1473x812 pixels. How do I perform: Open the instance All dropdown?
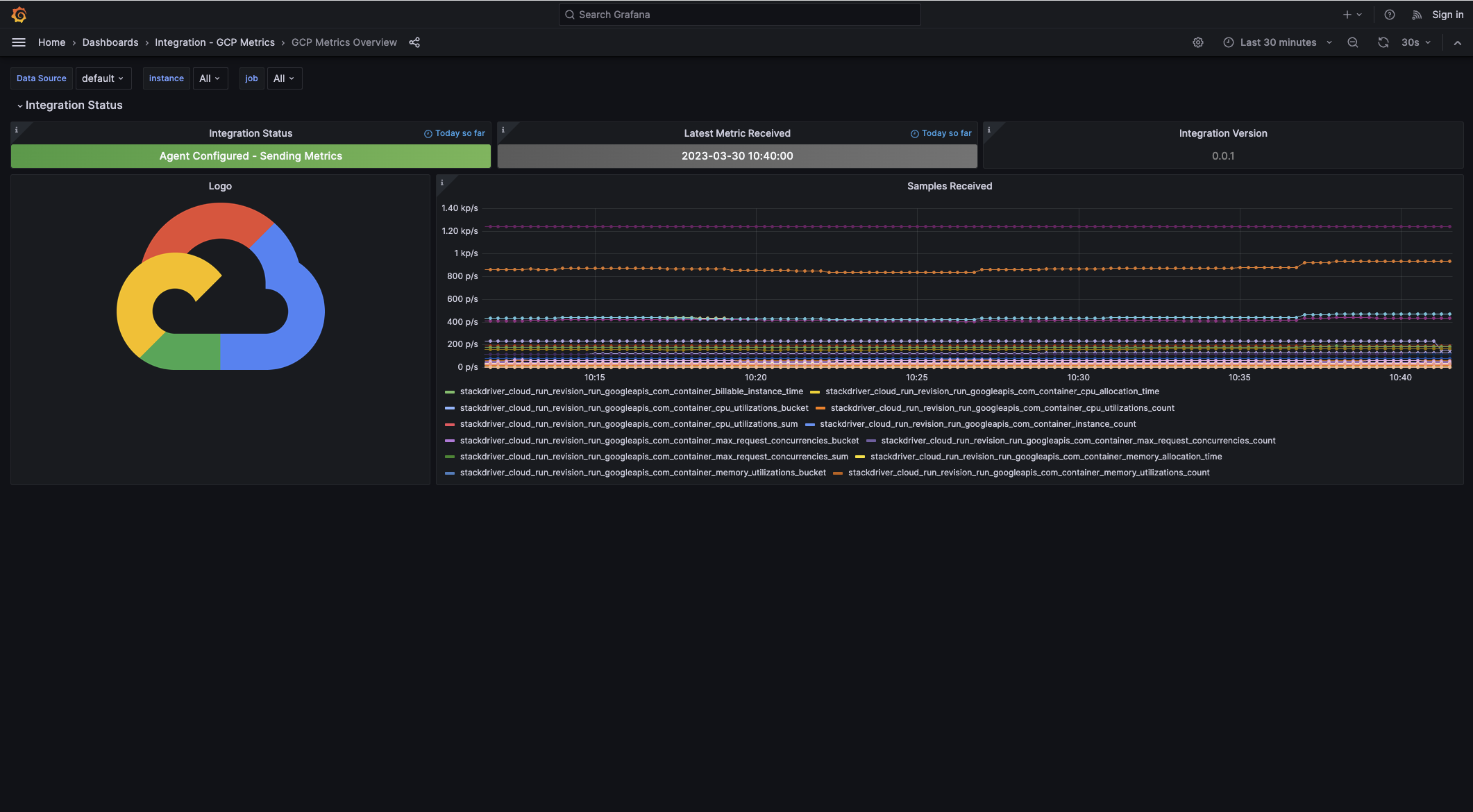pyautogui.click(x=210, y=78)
